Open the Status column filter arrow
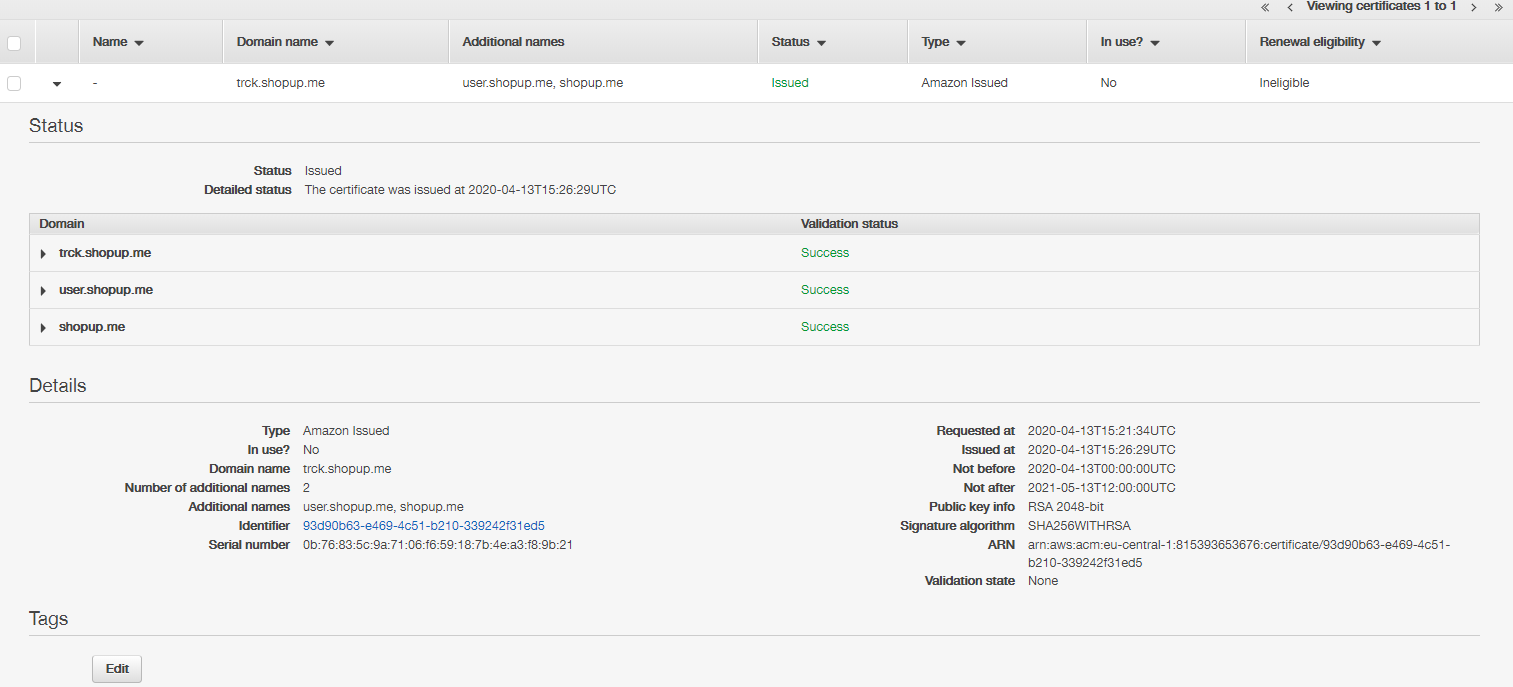The height and width of the screenshot is (687, 1513). 821,43
